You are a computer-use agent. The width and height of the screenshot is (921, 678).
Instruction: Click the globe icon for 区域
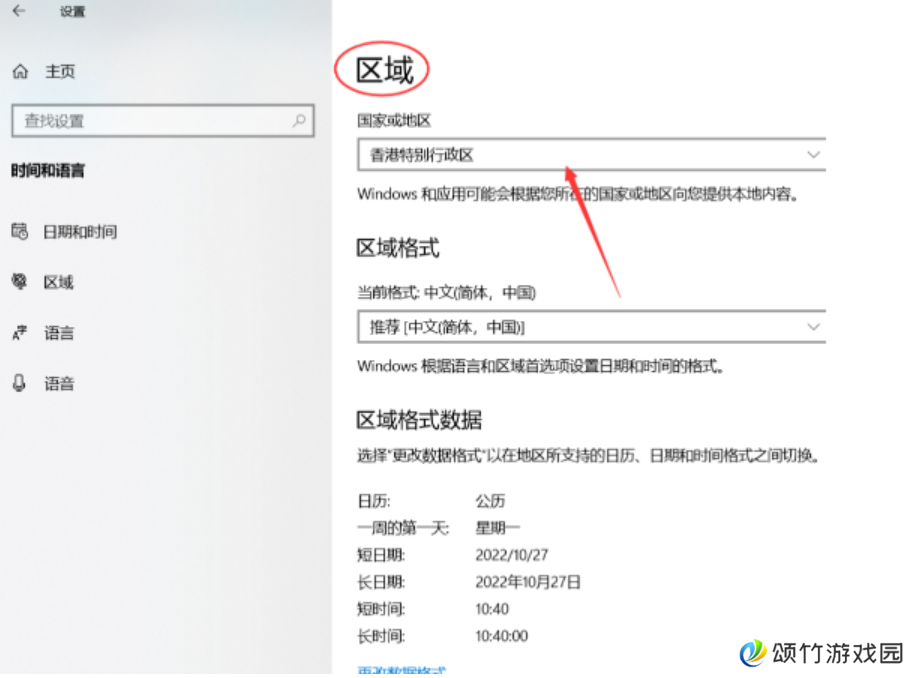point(19,282)
